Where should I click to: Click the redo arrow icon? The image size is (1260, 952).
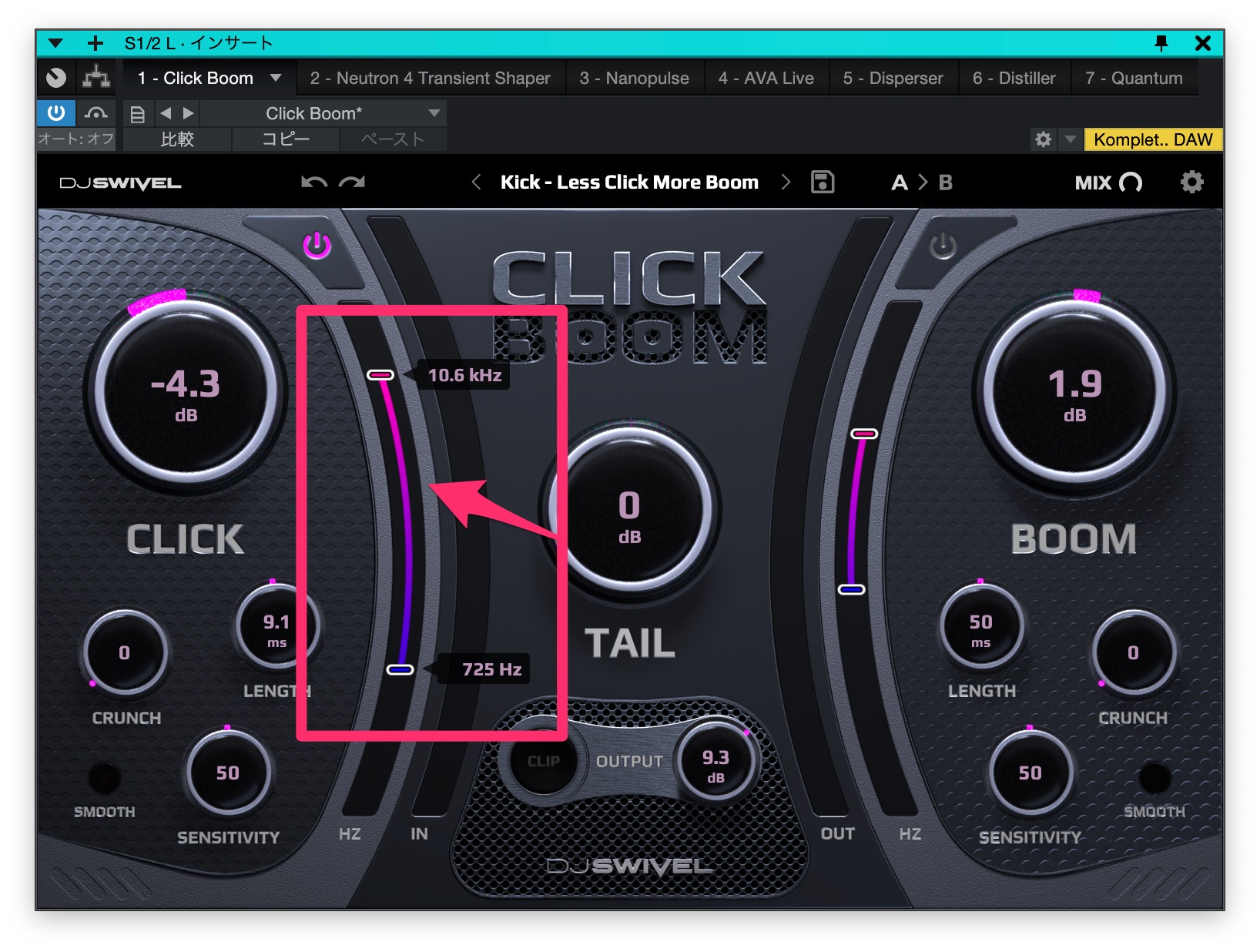352,183
